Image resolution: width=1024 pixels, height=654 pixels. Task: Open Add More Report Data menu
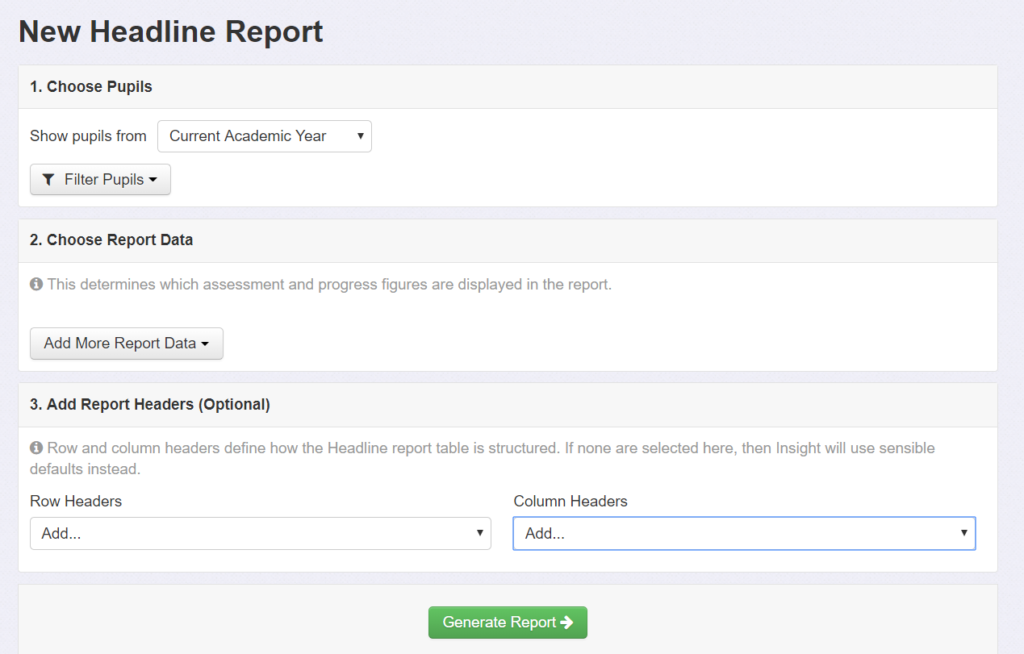127,344
